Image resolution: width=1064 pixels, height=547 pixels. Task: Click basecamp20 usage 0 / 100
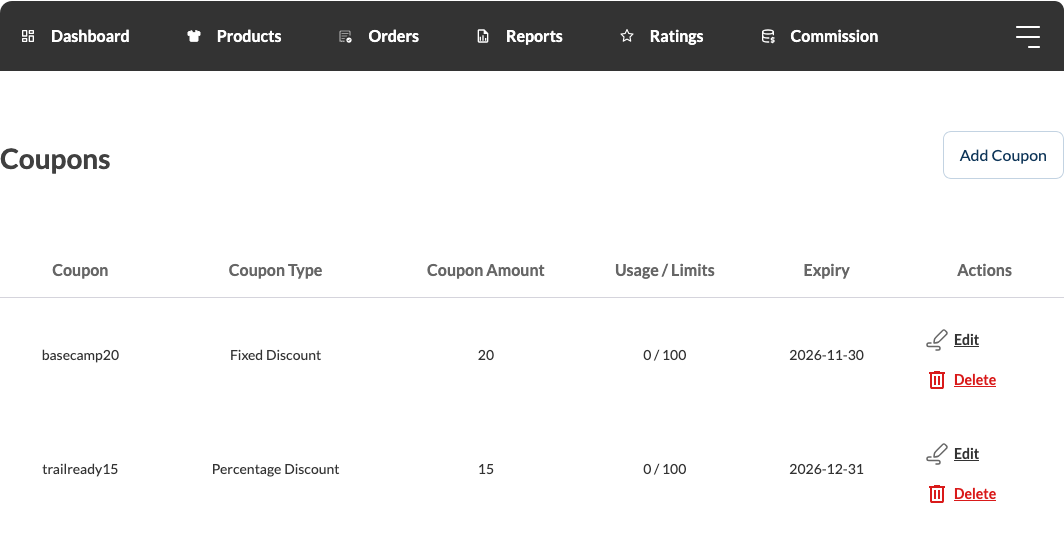(x=664, y=355)
